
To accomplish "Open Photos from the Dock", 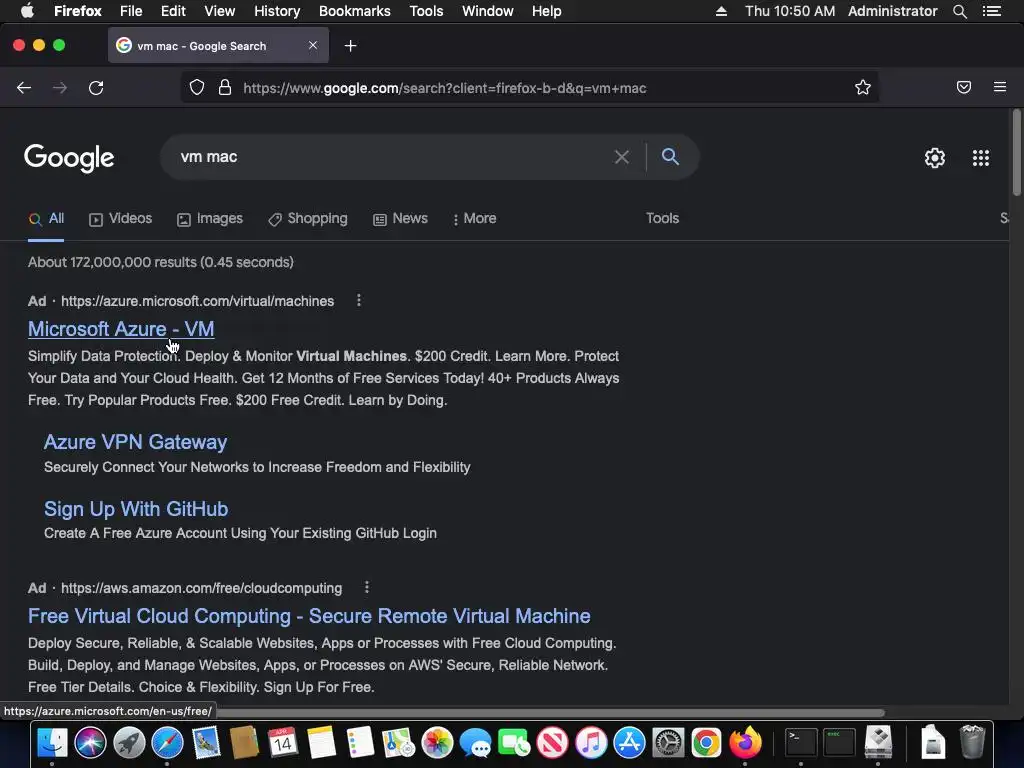I will click(x=437, y=743).
